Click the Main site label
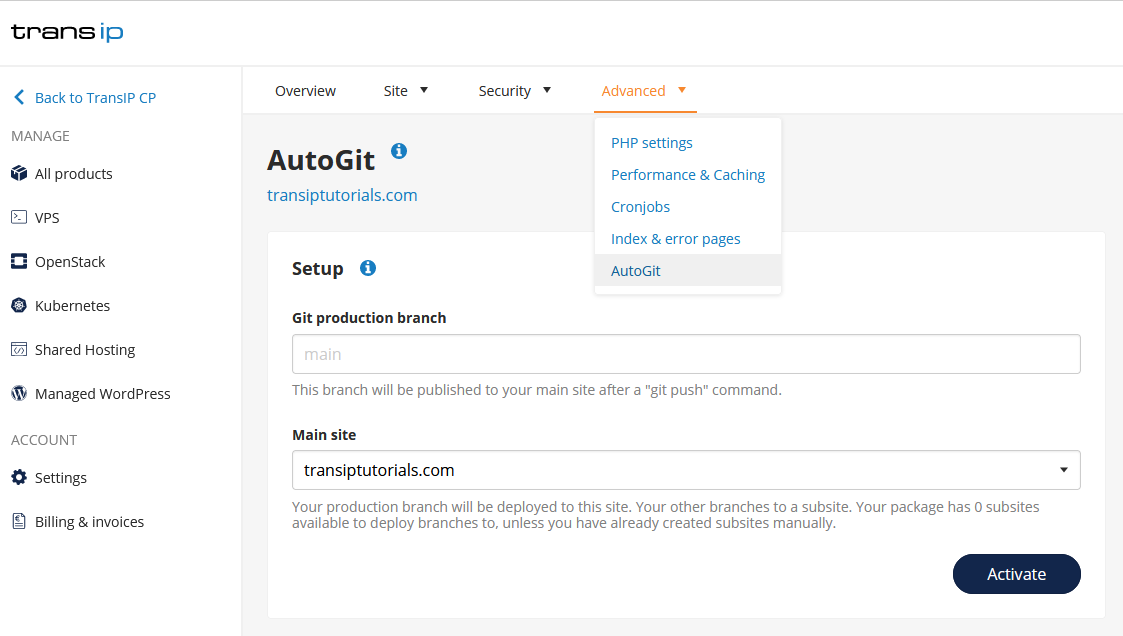Viewport: 1123px width, 636px height. (x=324, y=435)
